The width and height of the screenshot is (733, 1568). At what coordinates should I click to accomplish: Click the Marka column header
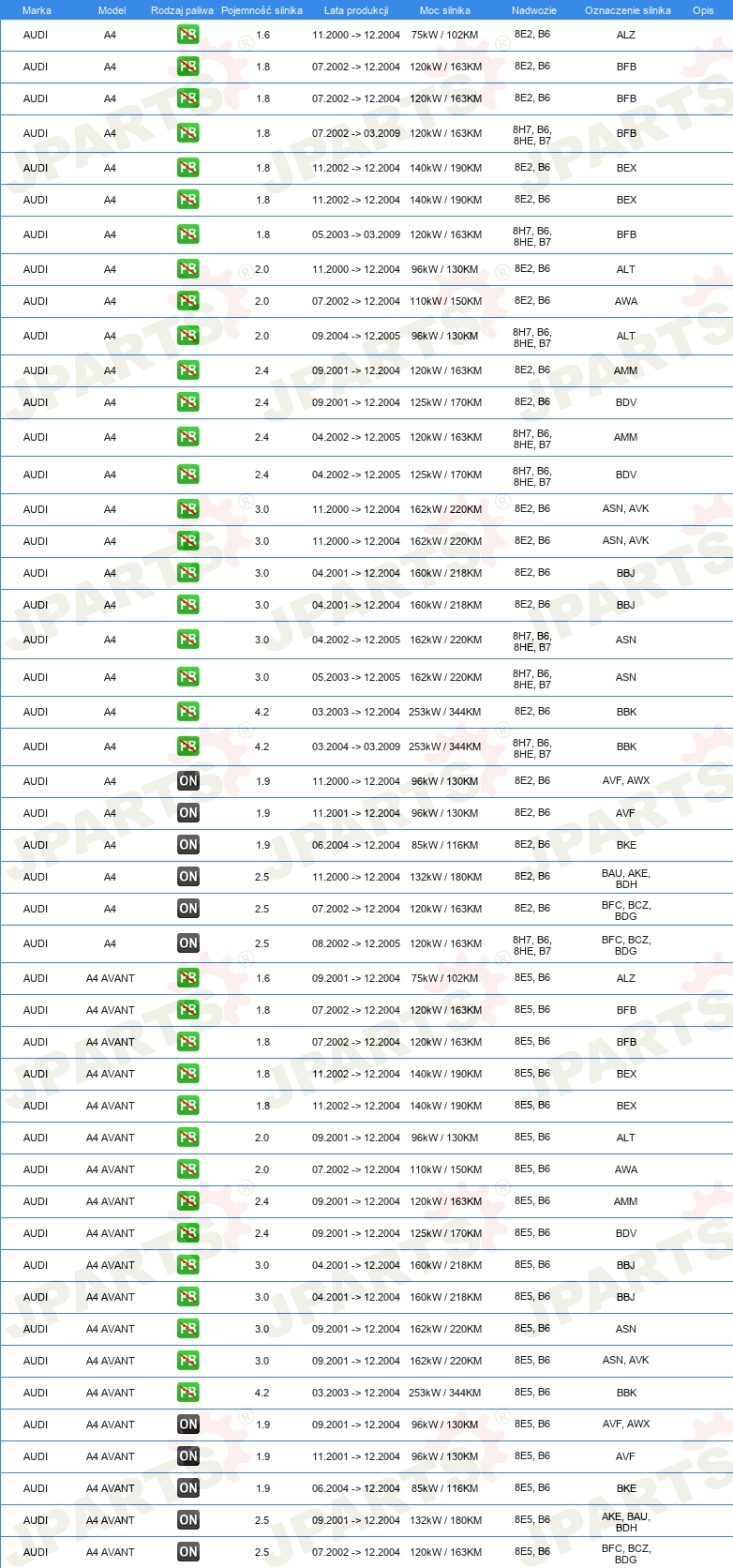37,10
